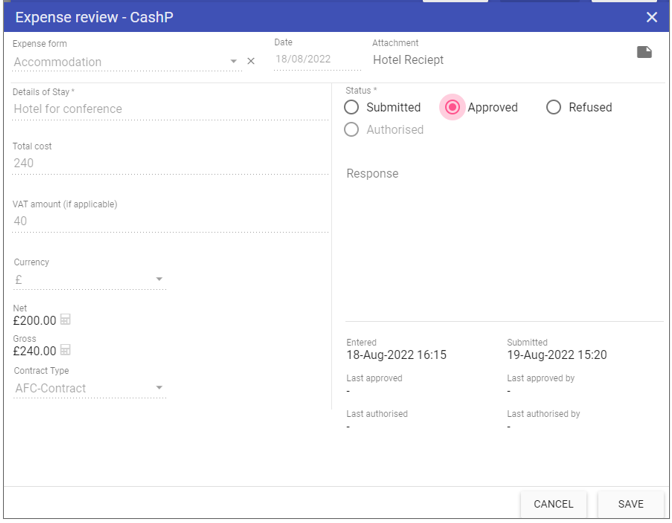
Task: Click the VAT amount field
Action: tap(170, 221)
